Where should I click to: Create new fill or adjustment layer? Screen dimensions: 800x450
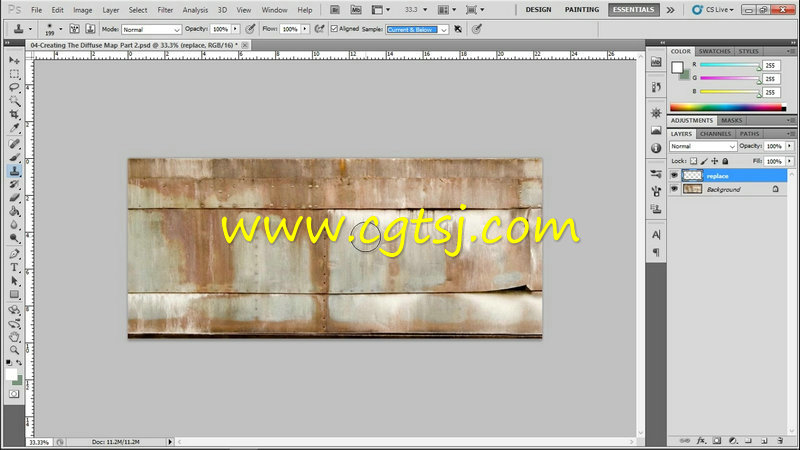pos(733,440)
